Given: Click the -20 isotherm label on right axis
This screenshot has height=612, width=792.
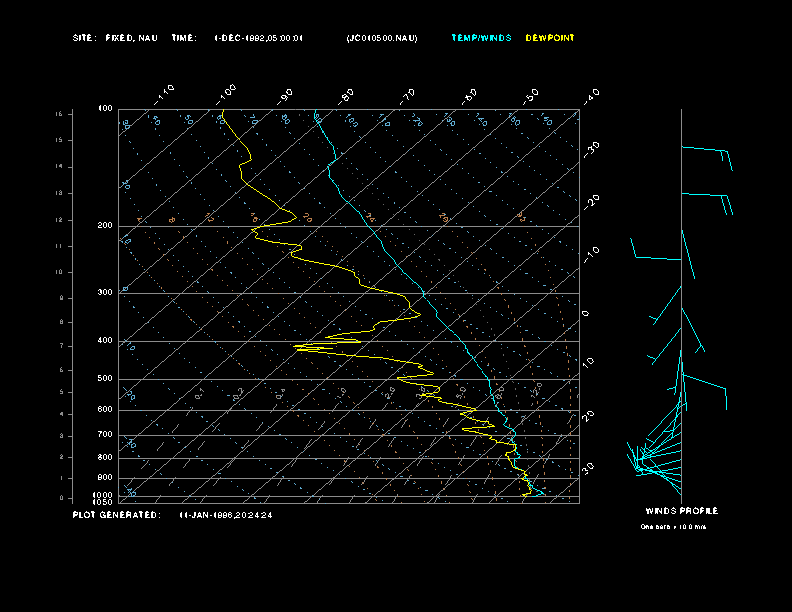Looking at the screenshot, I should click(591, 202).
